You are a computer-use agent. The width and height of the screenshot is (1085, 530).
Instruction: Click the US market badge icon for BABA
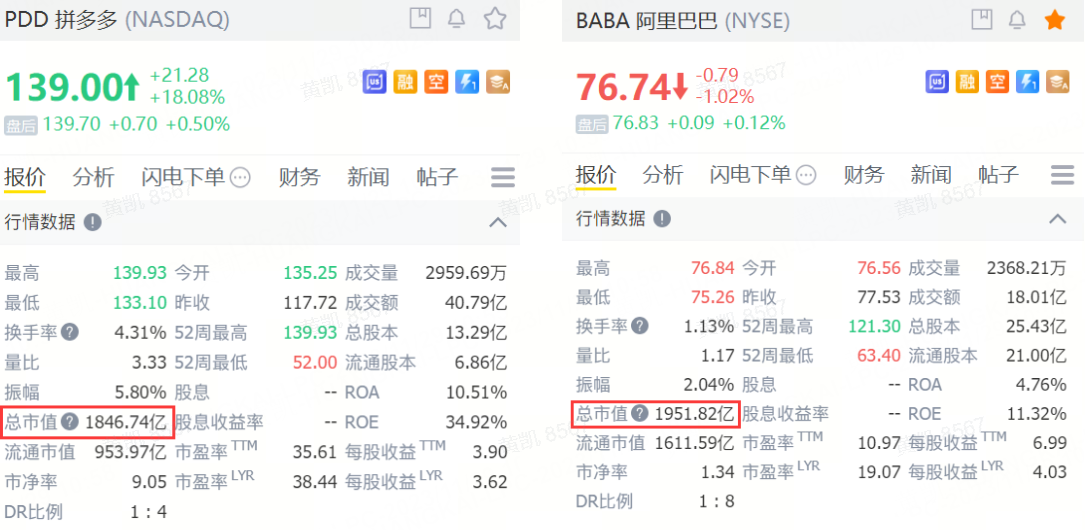(x=937, y=82)
